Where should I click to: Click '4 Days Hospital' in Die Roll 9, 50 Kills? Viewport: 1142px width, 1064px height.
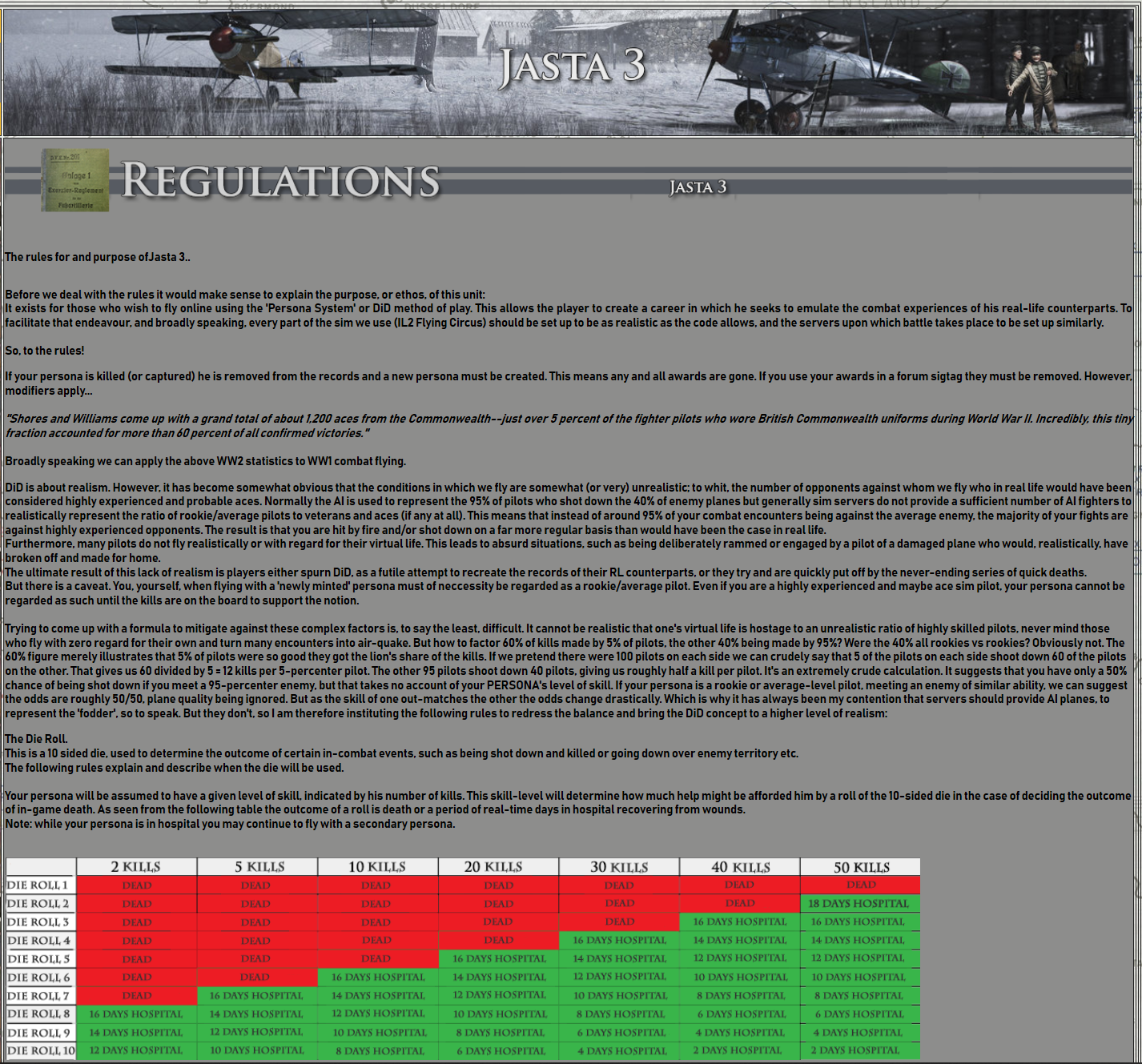861,1032
